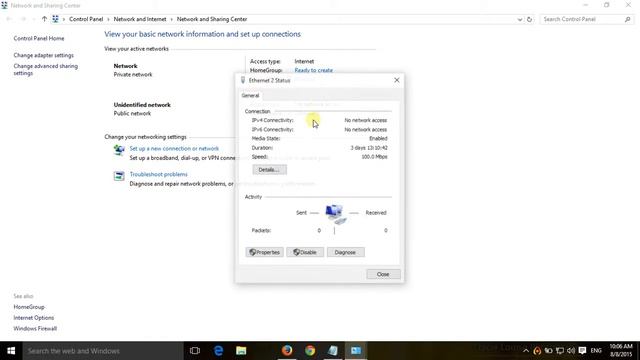Click the 100.0 Mbps speed value
Image resolution: width=640 pixels, height=360 pixels.
pyautogui.click(x=374, y=157)
